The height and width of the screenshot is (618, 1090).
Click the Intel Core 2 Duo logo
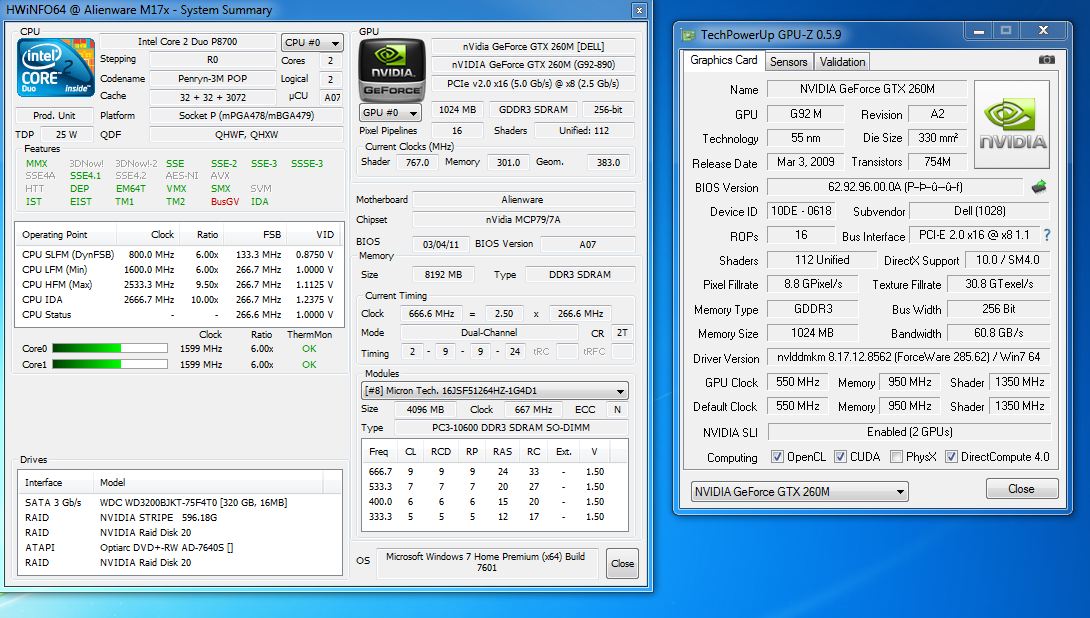[x=56, y=67]
